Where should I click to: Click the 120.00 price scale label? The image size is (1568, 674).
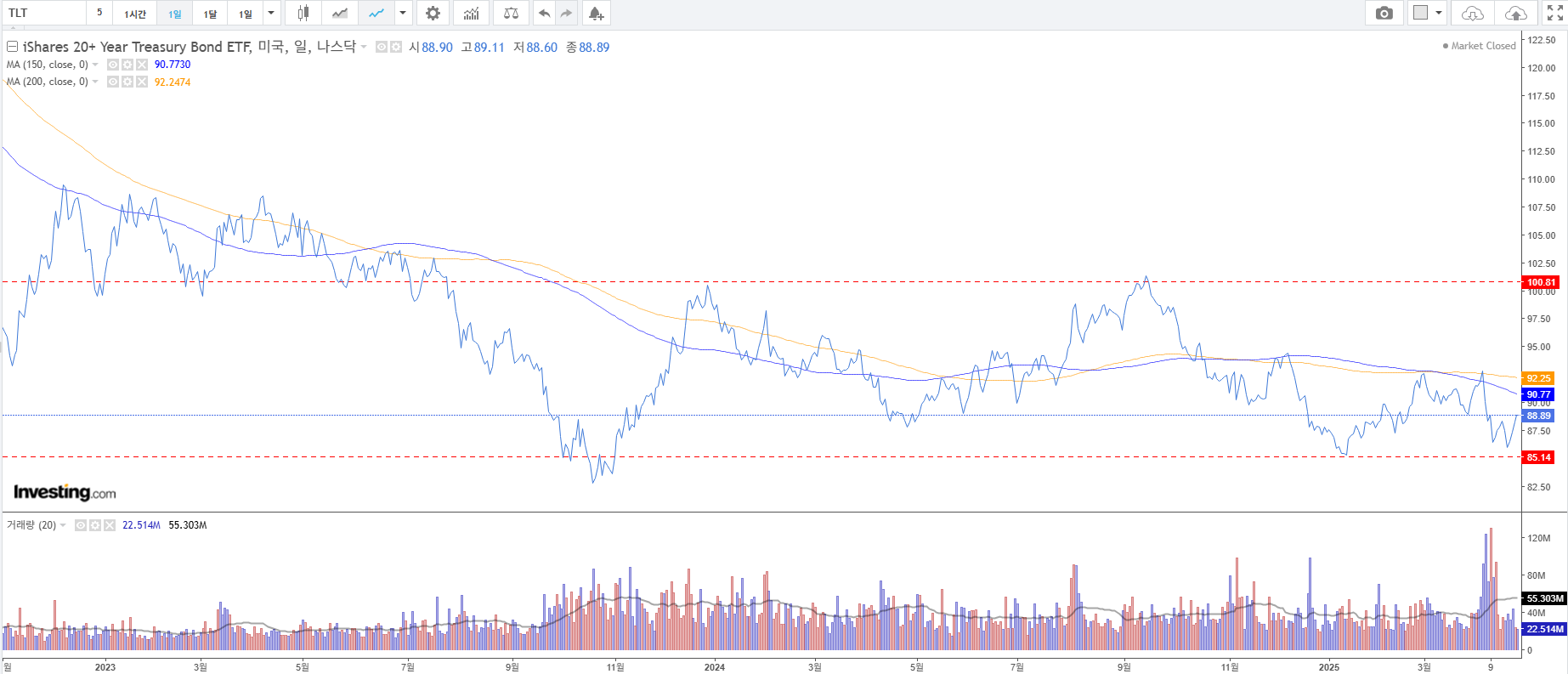(x=1541, y=68)
